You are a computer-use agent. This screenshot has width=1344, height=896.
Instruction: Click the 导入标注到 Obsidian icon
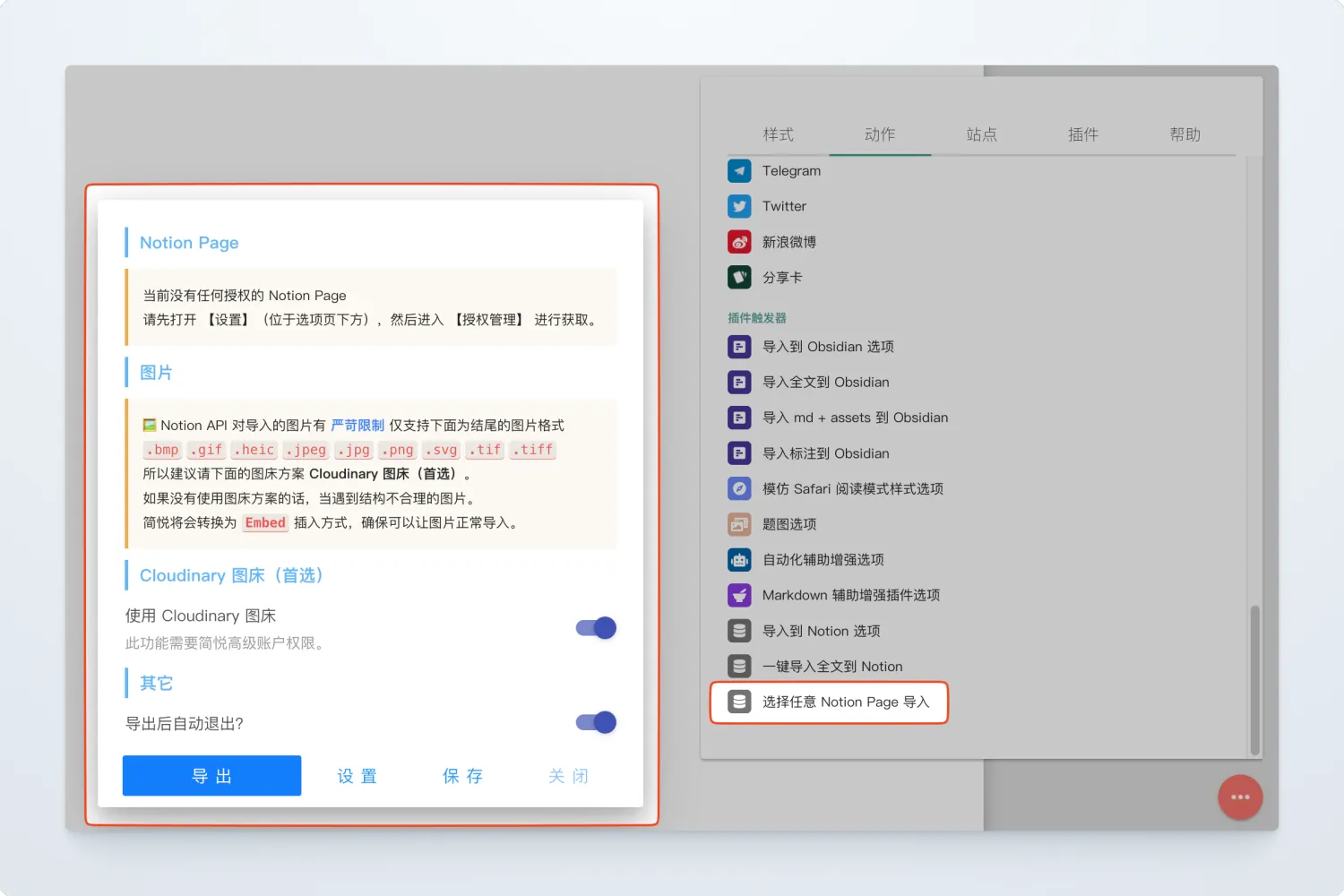click(739, 453)
